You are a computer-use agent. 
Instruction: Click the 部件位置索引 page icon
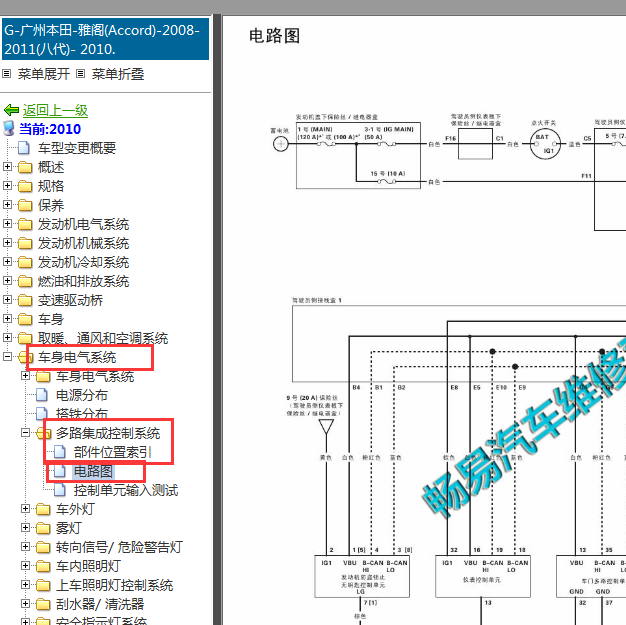[x=60, y=452]
